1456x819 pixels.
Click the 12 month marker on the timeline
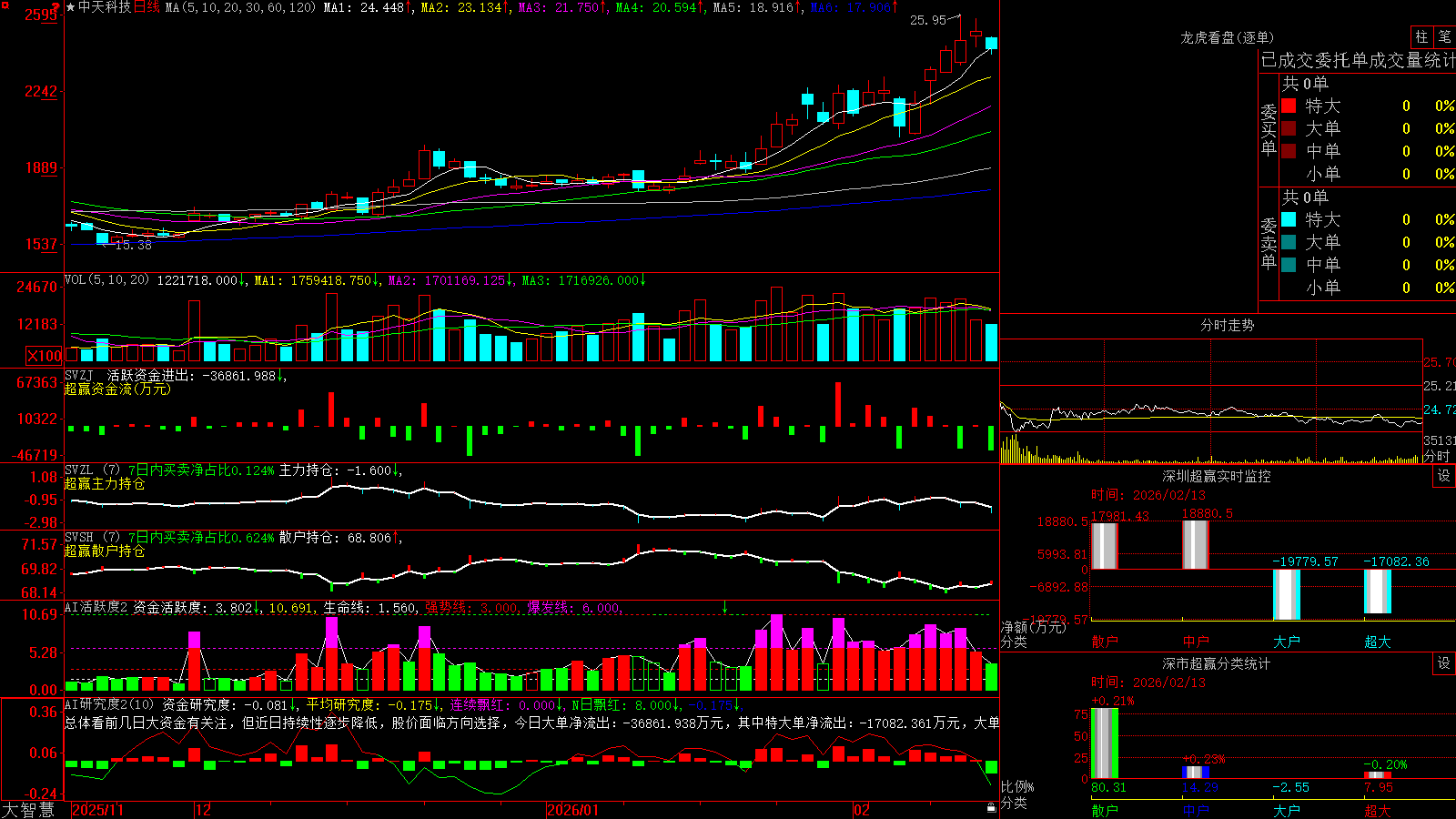pos(204,810)
